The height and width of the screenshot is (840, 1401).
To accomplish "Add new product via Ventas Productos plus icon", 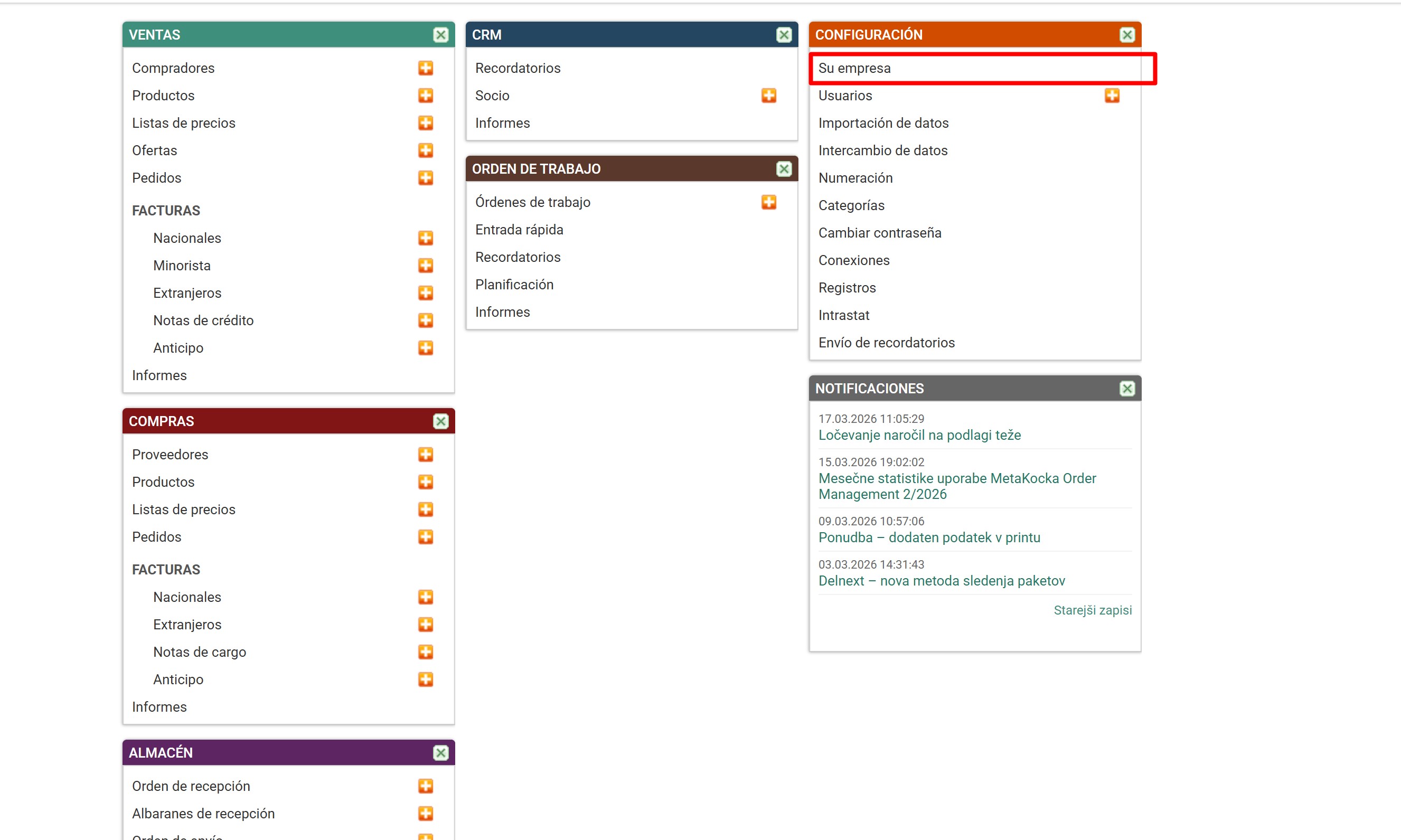I will (x=426, y=96).
